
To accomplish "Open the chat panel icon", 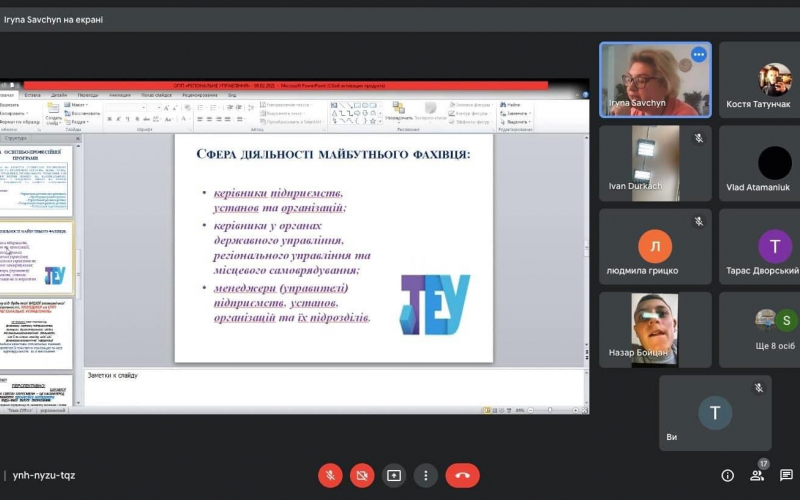I will (786, 476).
